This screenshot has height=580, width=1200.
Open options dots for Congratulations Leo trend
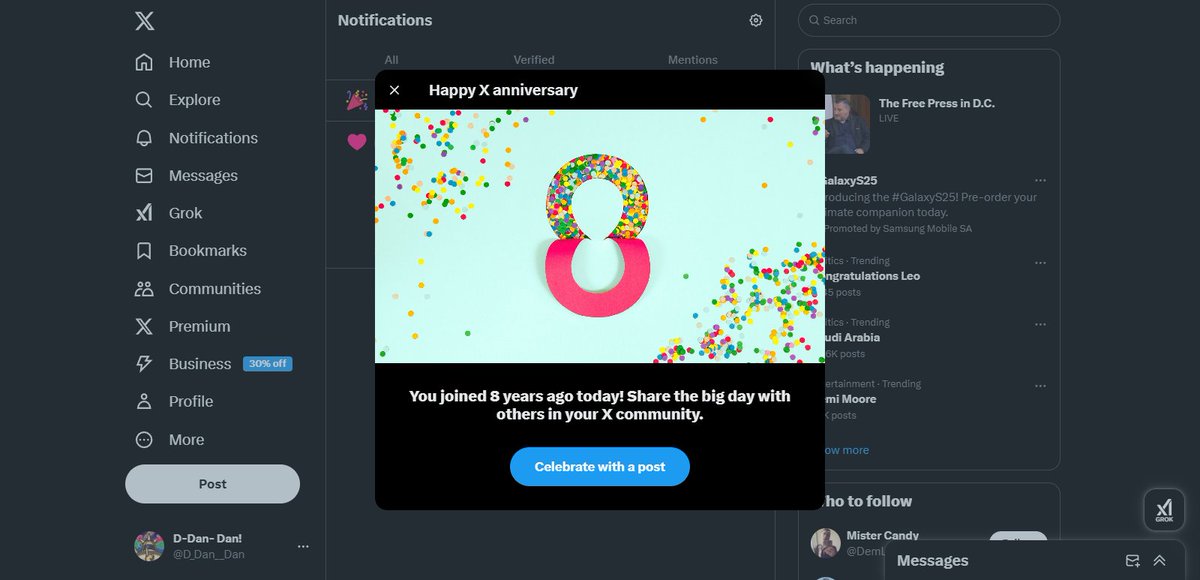pos(1040,263)
